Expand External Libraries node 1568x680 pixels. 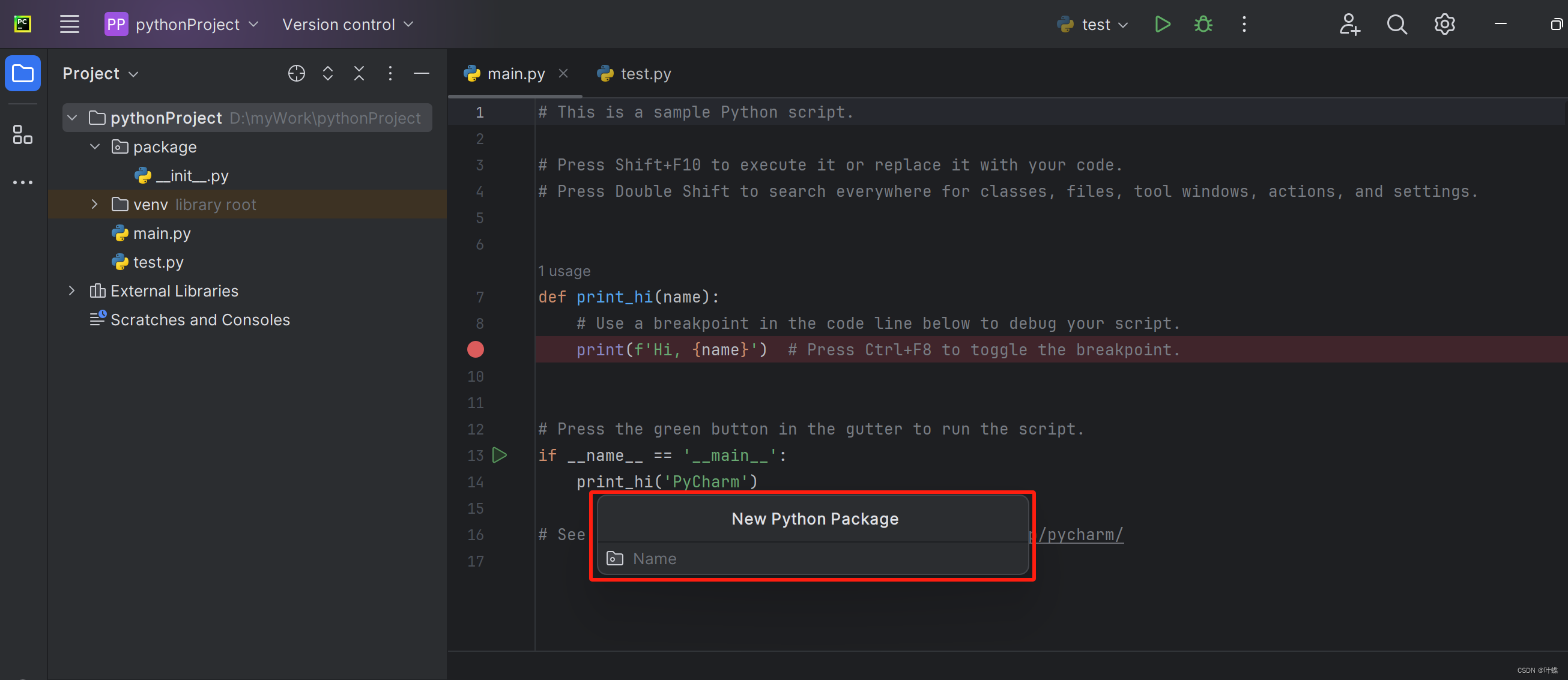pyautogui.click(x=72, y=290)
